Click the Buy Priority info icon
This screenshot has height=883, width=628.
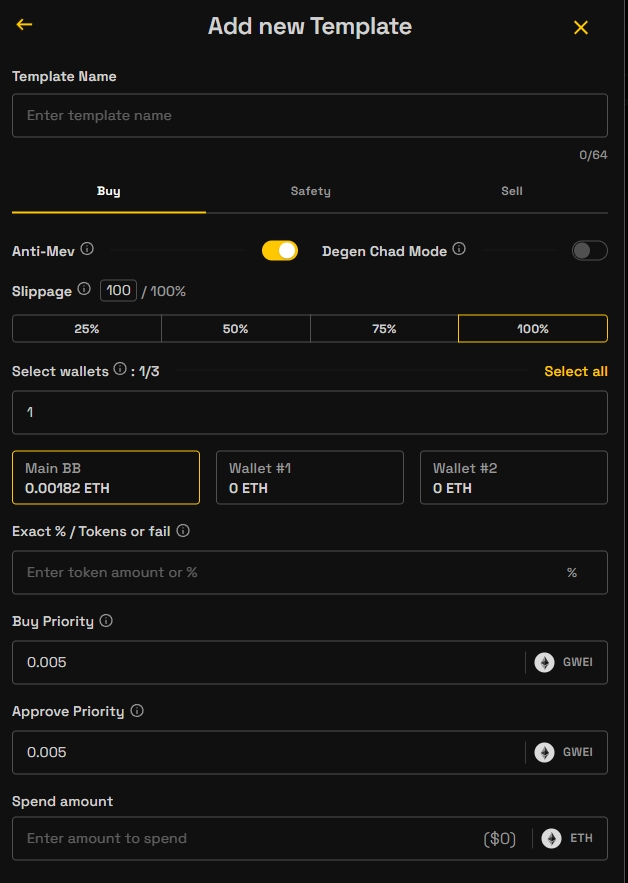pos(106,621)
